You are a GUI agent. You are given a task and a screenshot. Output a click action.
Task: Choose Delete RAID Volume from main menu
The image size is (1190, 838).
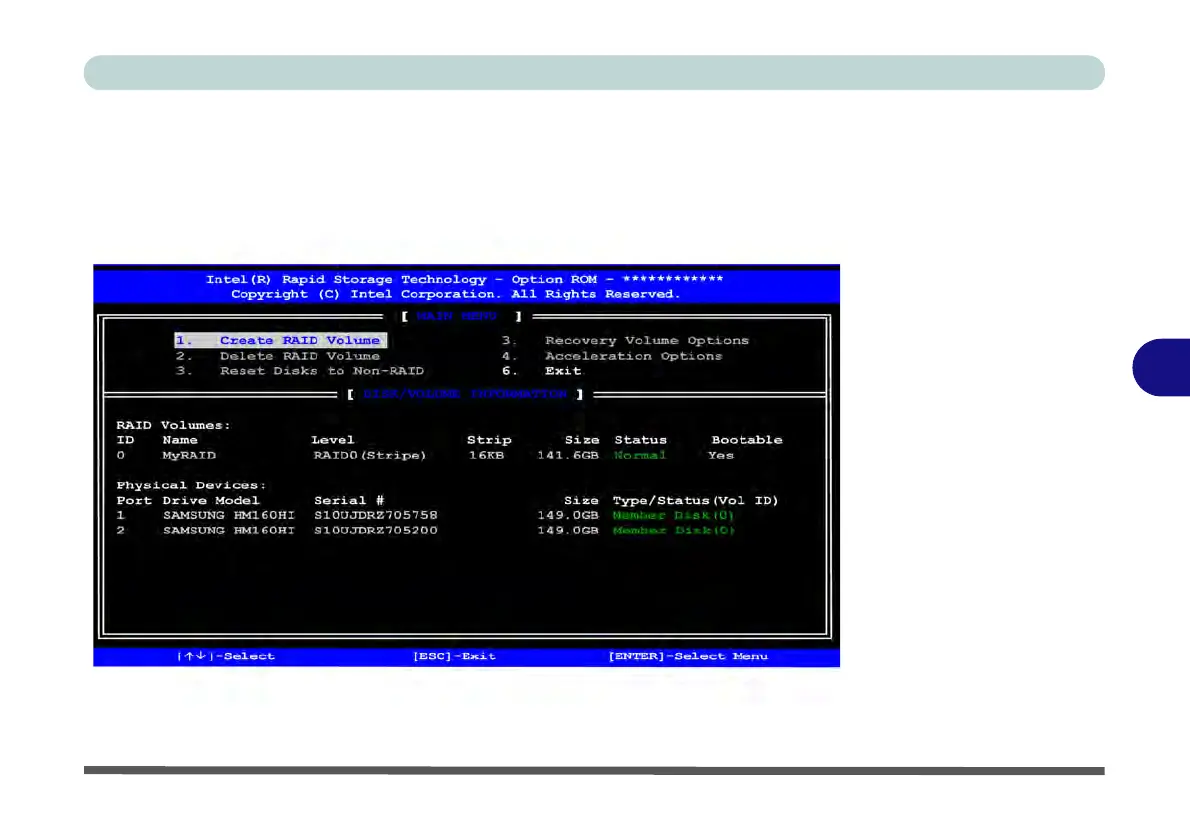tap(299, 356)
